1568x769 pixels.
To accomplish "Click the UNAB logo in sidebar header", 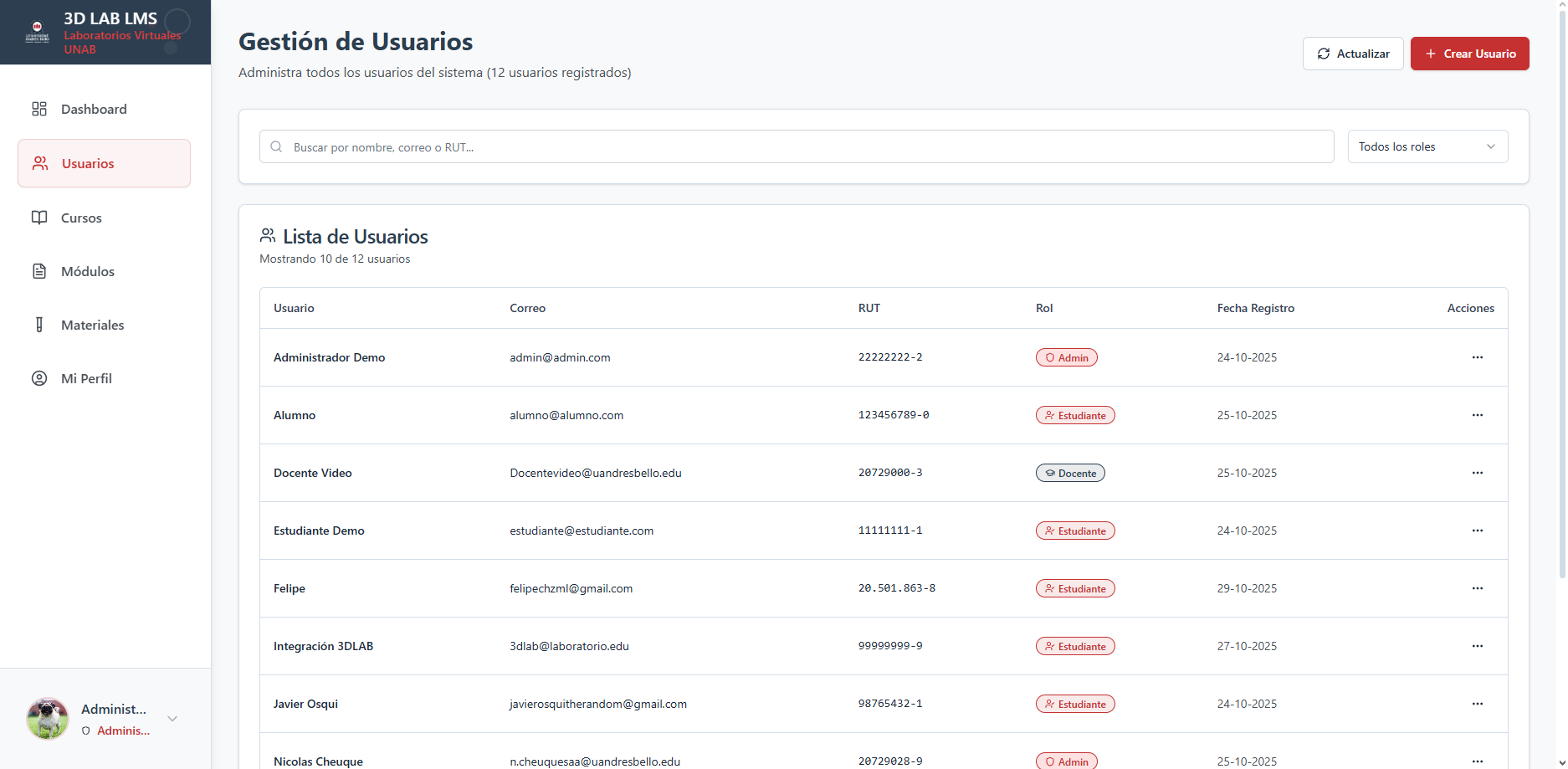I will (x=37, y=32).
